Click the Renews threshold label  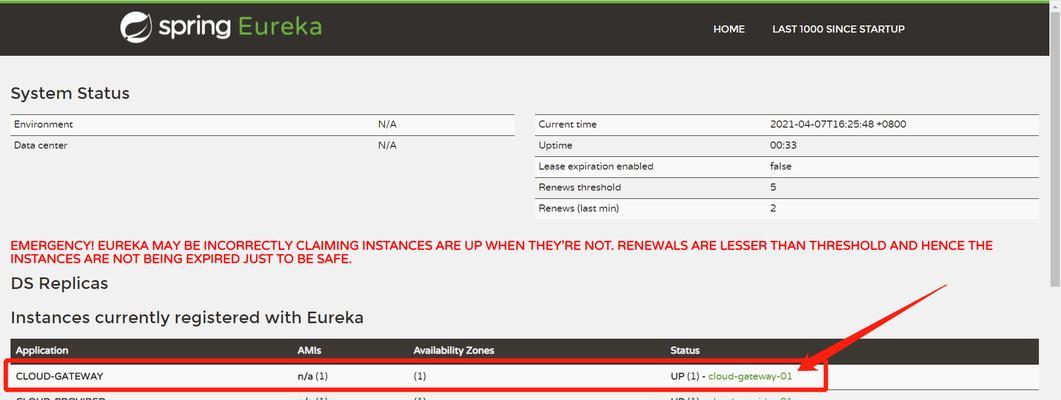(579, 187)
